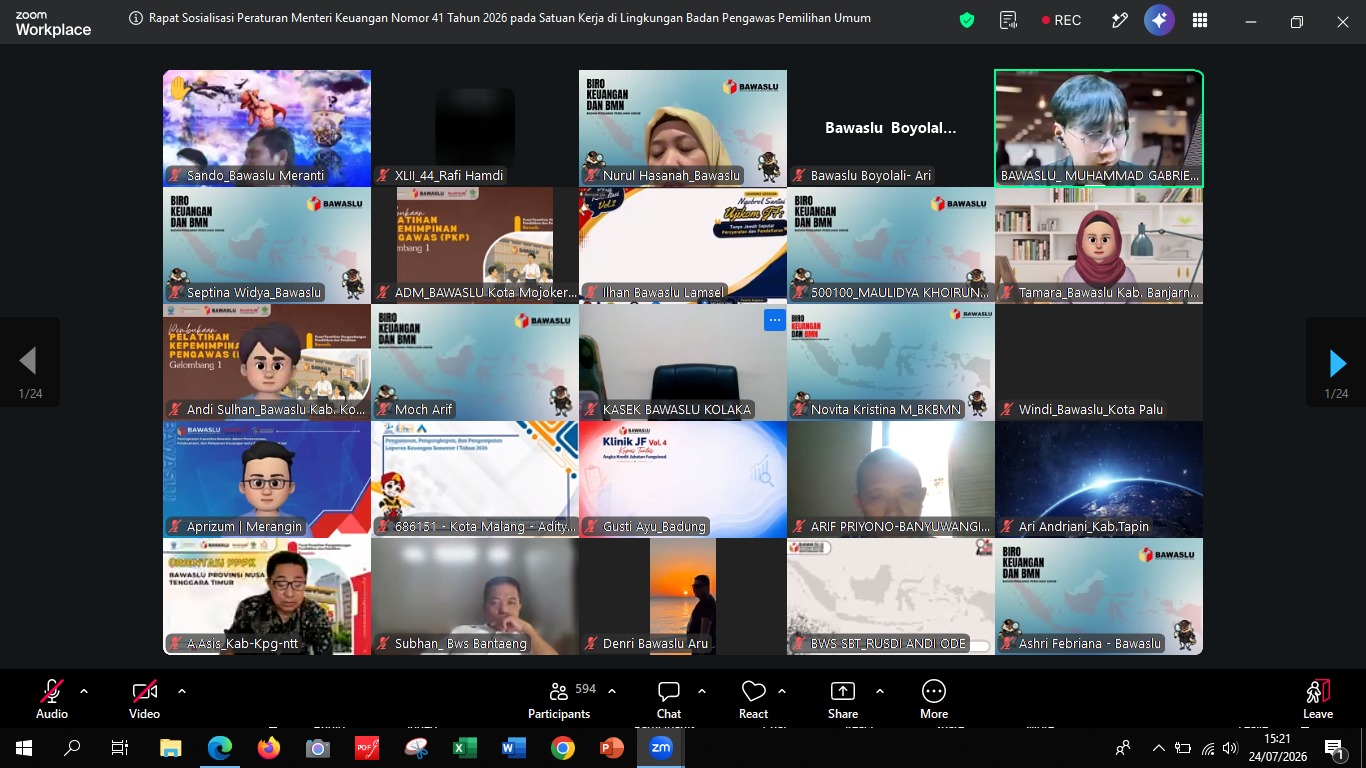Open three-dot options on KASEK BAWASLU KOLAKA tile
Image resolution: width=1366 pixels, height=768 pixels.
coord(774,320)
